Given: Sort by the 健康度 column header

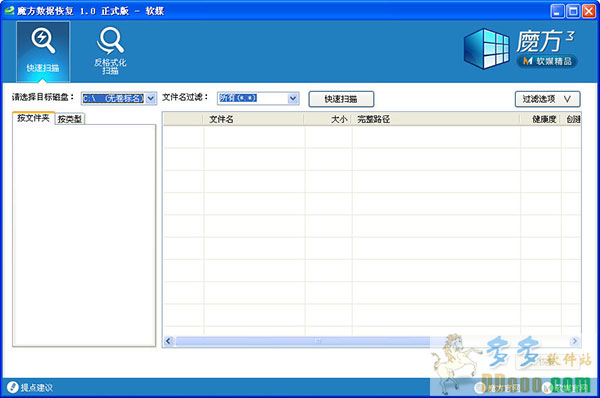Looking at the screenshot, I should [x=540, y=119].
